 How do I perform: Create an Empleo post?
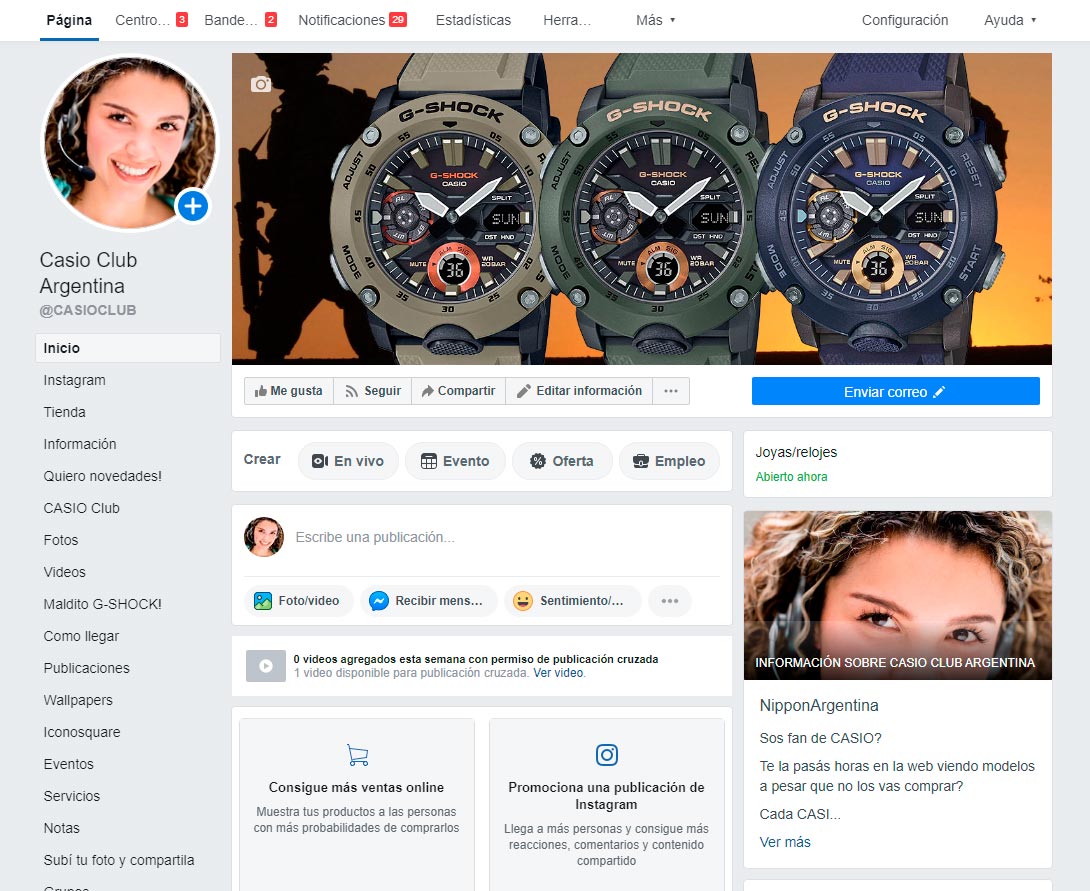pyautogui.click(x=669, y=461)
